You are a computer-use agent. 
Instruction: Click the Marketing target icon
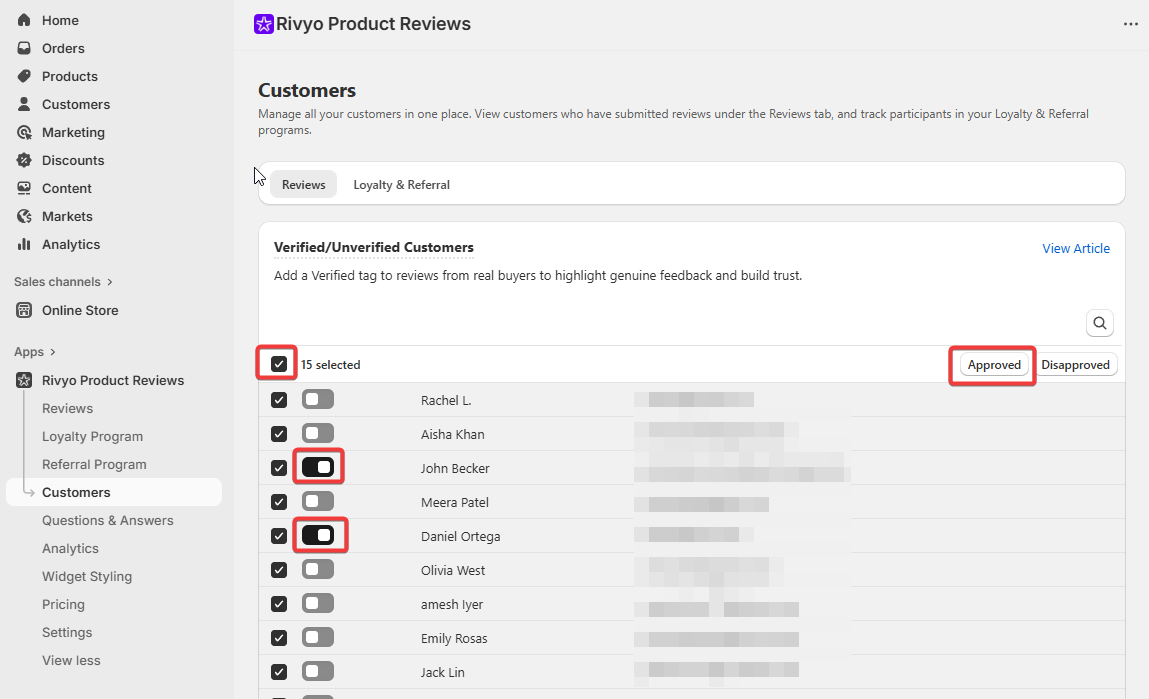tap(24, 133)
